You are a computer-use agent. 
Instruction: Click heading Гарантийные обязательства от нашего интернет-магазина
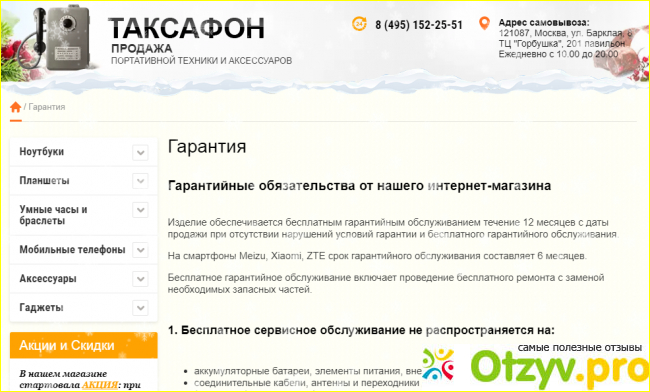[x=359, y=186]
